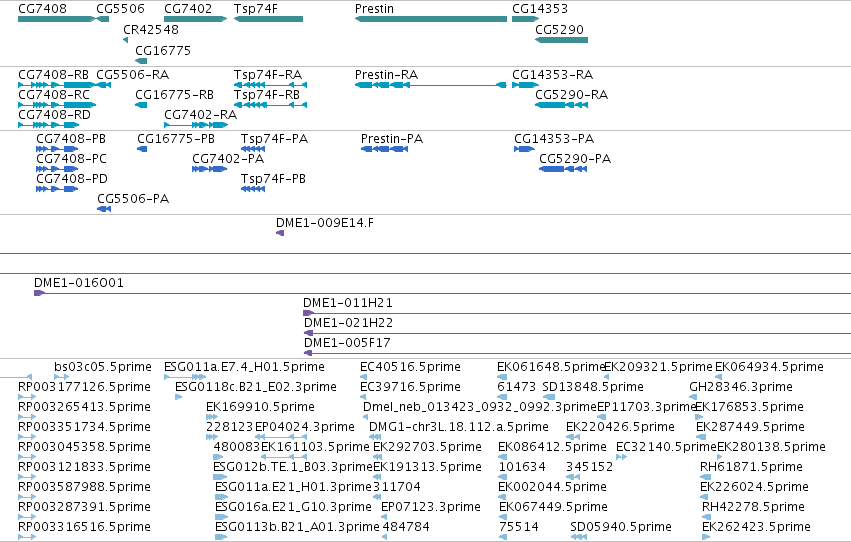Select protein CG7402-PA label

point(228,159)
